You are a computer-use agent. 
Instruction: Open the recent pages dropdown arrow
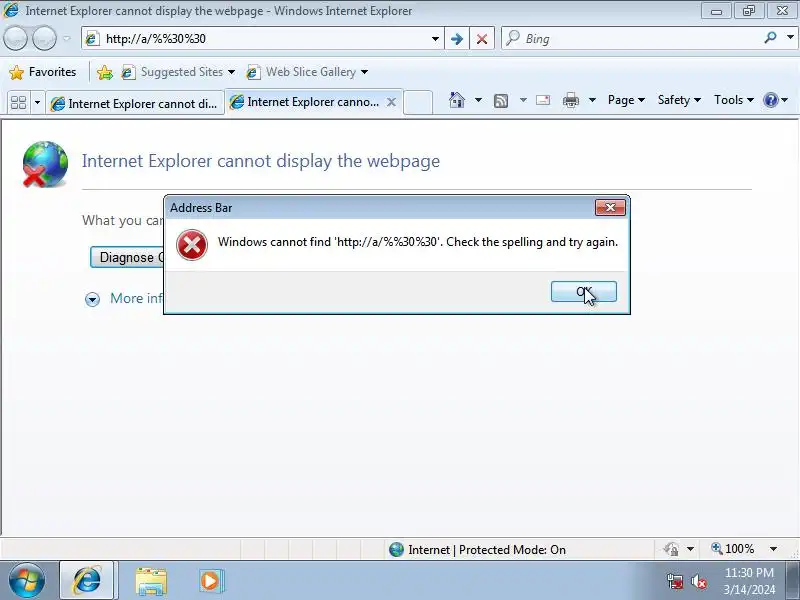[x=66, y=39]
